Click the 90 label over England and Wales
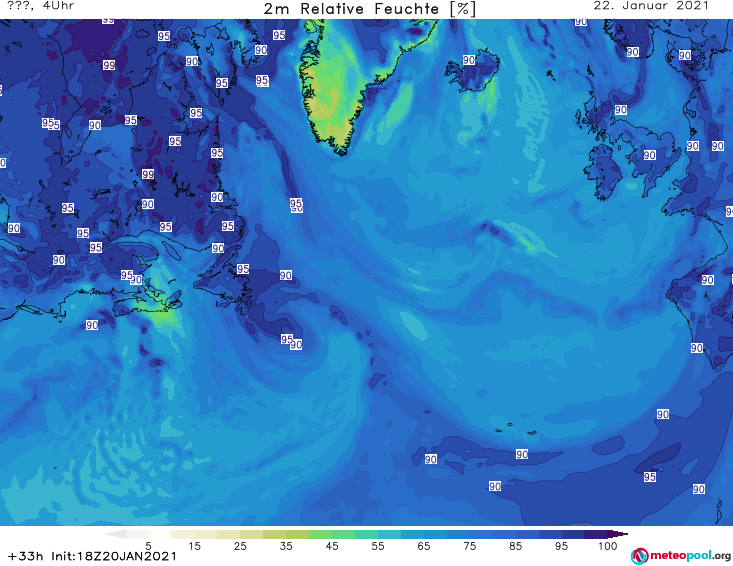733x566 pixels. click(649, 155)
